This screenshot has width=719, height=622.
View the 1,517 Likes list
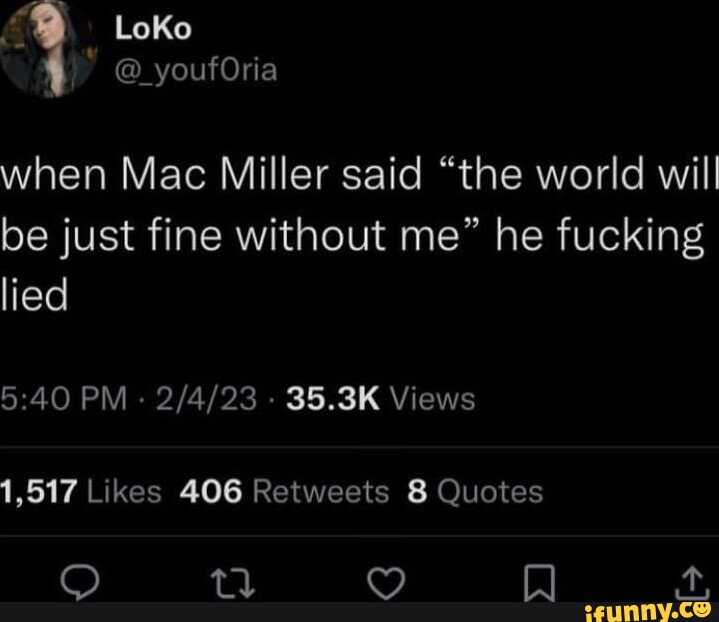pos(81,491)
